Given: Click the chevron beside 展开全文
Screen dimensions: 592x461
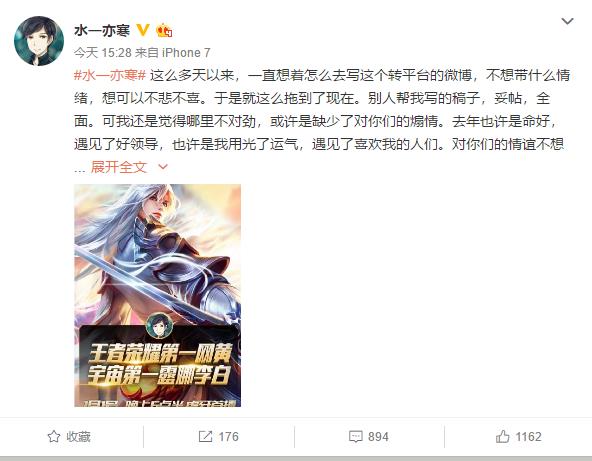Looking at the screenshot, I should [x=163, y=167].
